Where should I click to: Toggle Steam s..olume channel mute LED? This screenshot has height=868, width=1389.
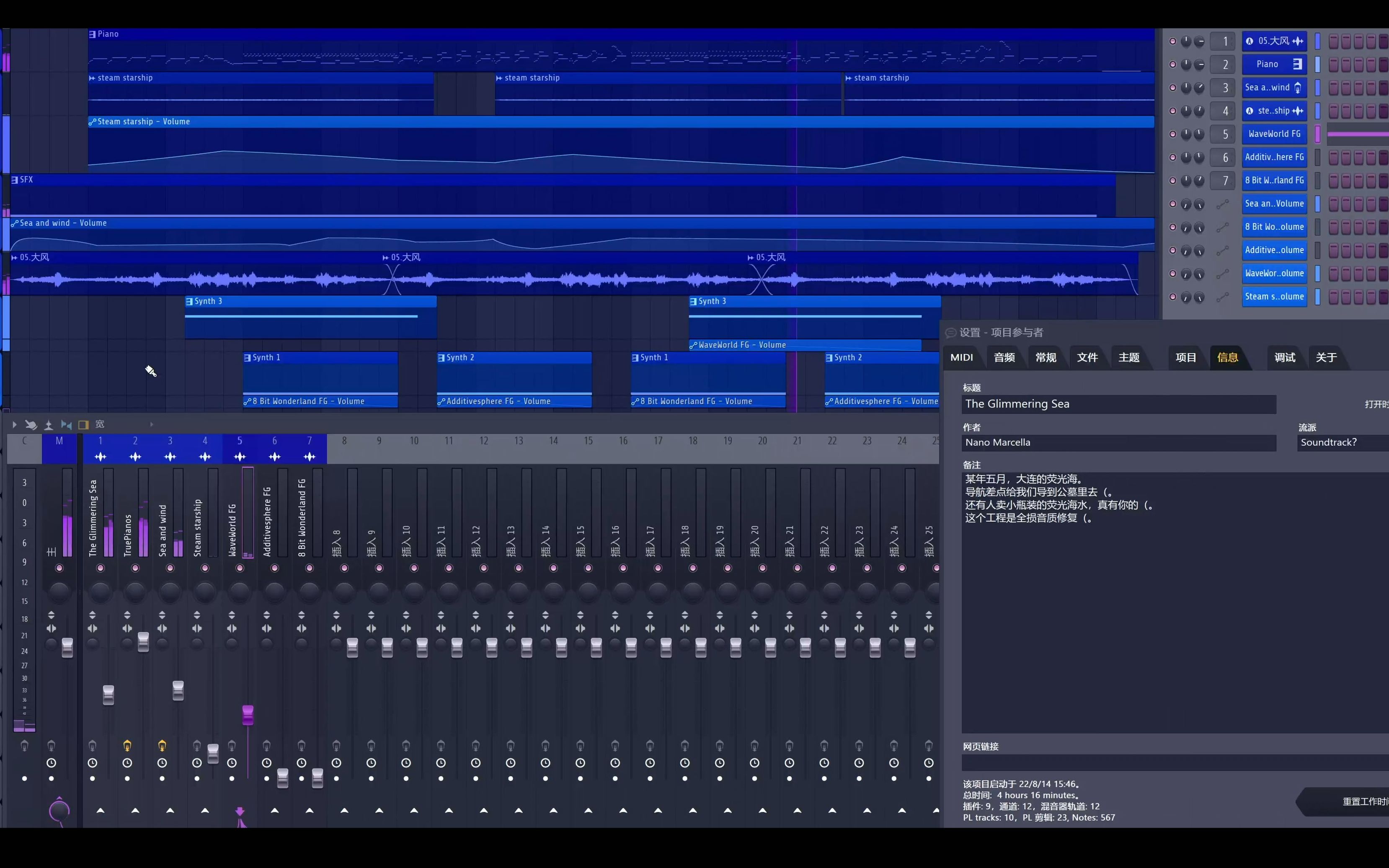[x=1172, y=297]
